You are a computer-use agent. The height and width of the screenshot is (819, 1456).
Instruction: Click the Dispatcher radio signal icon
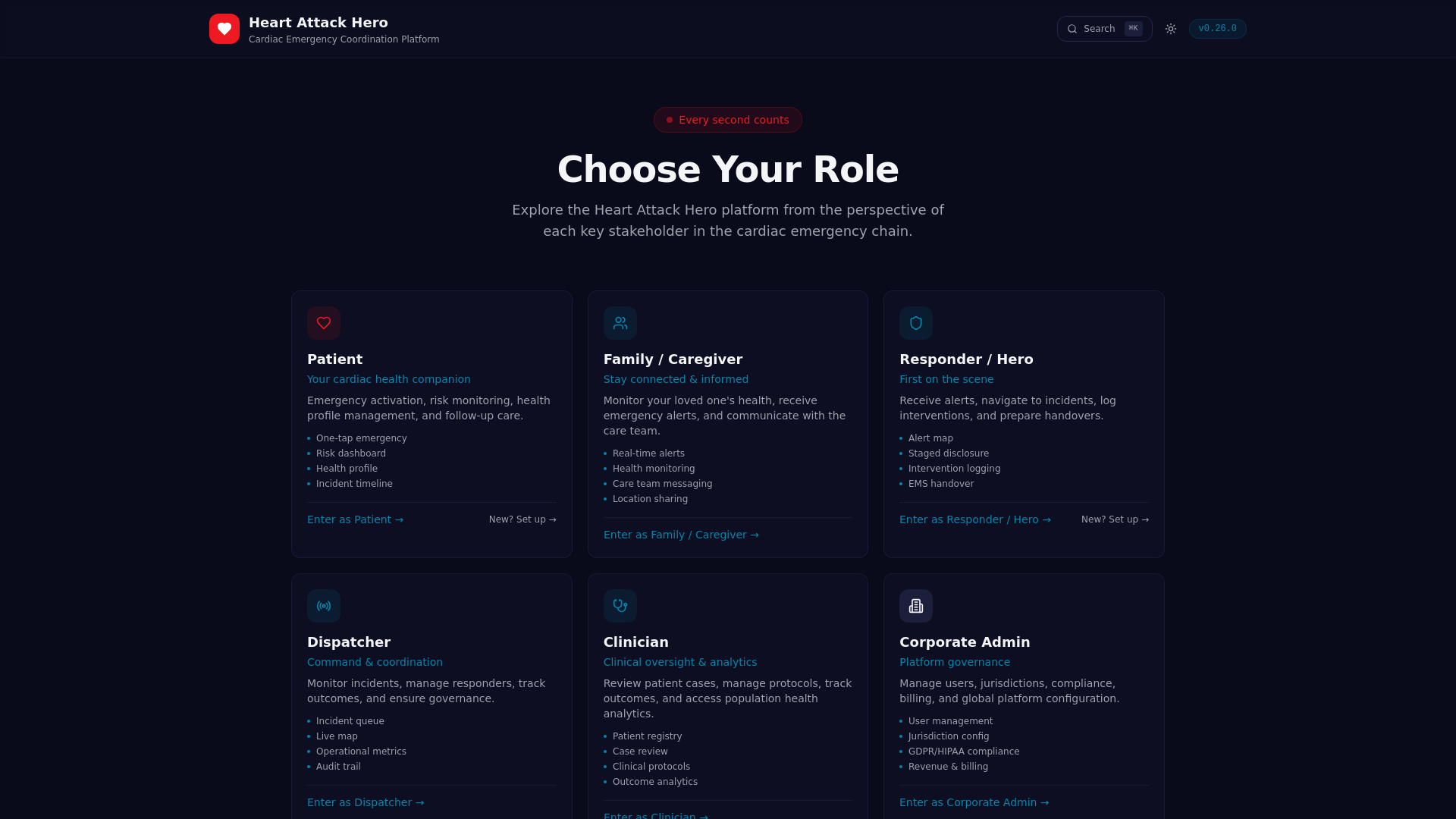pyautogui.click(x=324, y=606)
